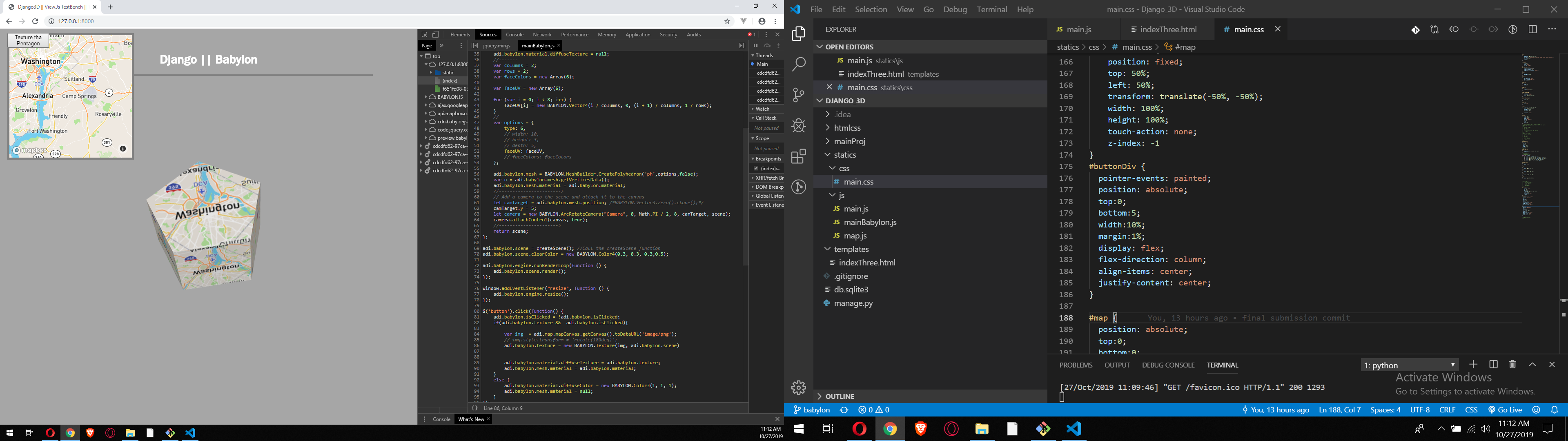Switch to the Console tab in DevTools
1568x441 pixels.
coord(514,35)
